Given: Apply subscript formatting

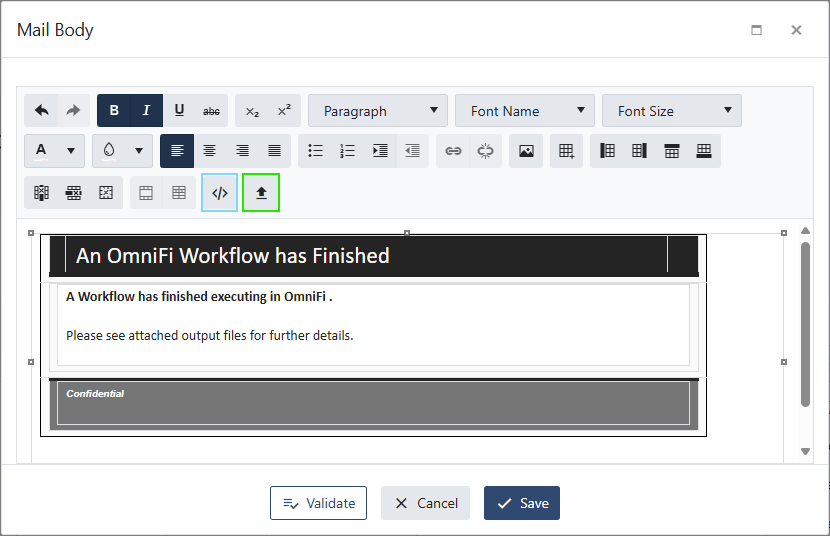Looking at the screenshot, I should 252,111.
